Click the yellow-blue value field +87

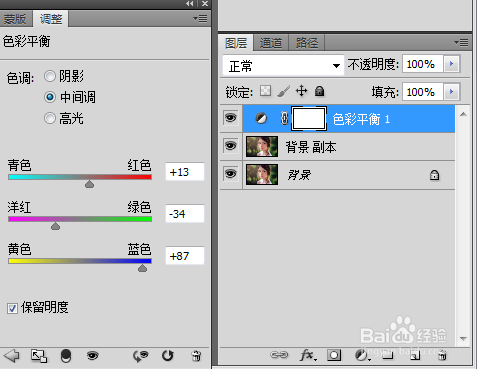click(185, 256)
